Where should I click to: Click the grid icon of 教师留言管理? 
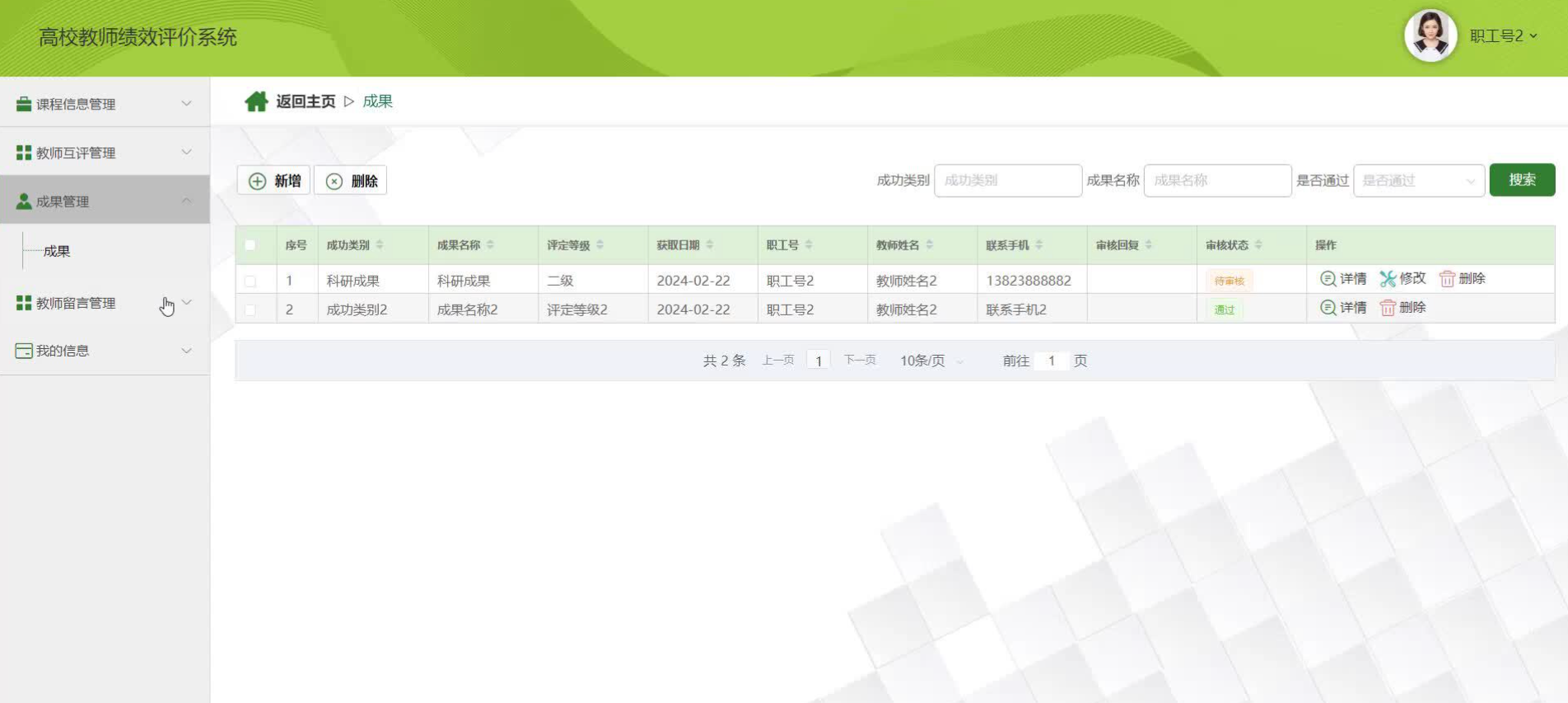coord(24,303)
